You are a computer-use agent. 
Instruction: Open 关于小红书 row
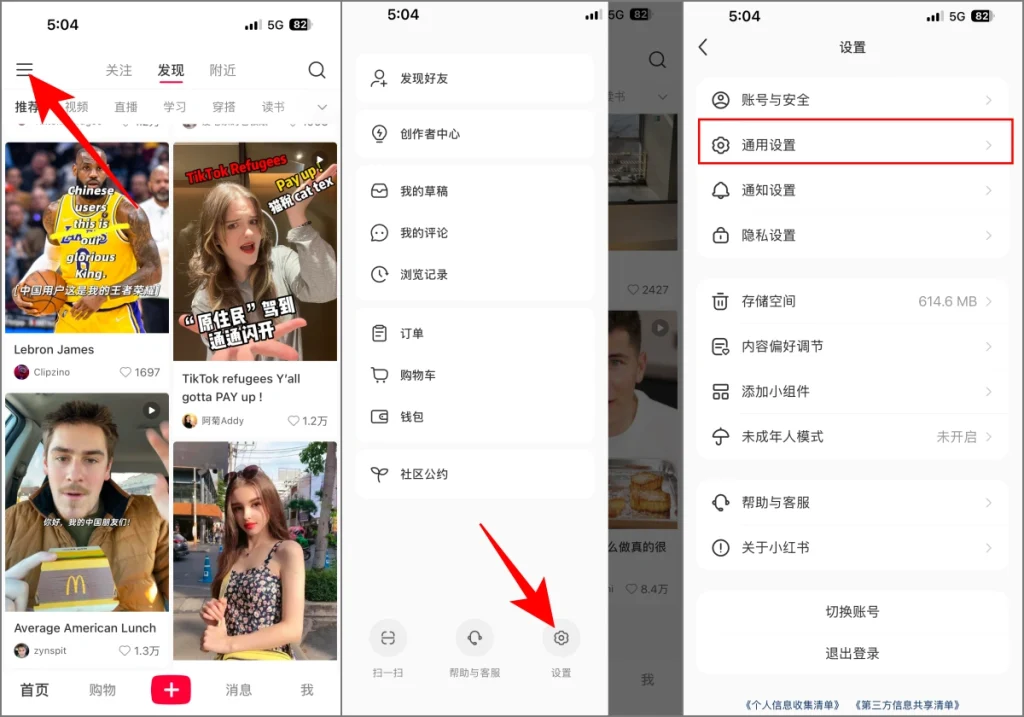click(x=852, y=548)
